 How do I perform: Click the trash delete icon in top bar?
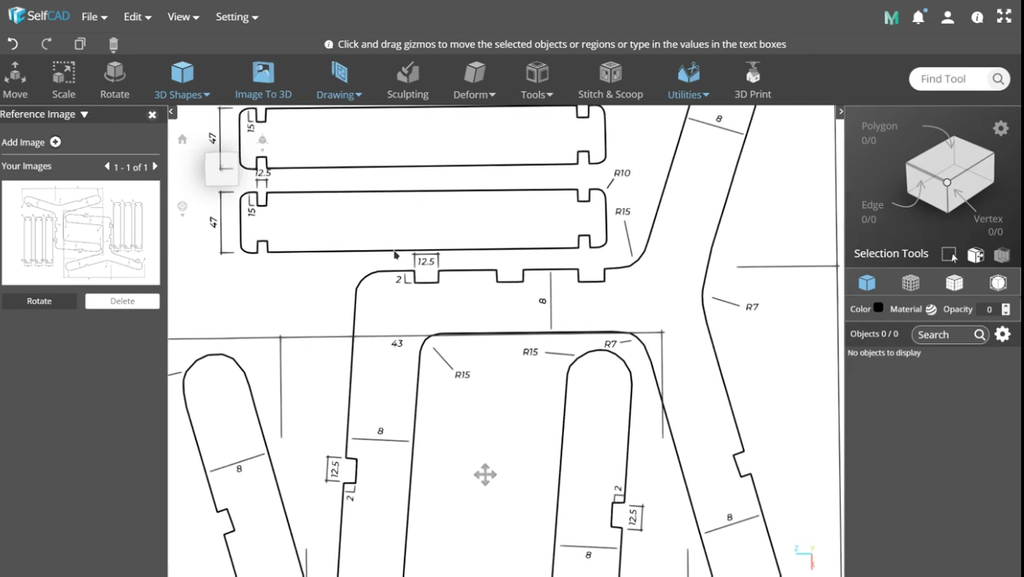(113, 44)
